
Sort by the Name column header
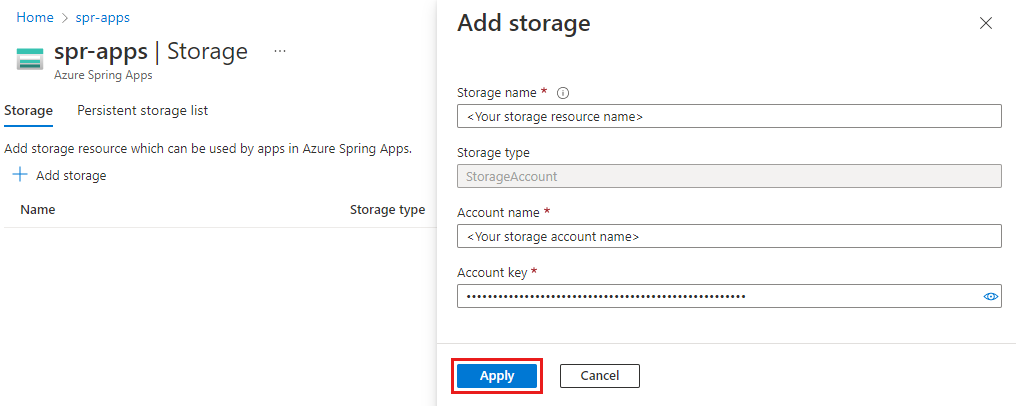click(38, 210)
